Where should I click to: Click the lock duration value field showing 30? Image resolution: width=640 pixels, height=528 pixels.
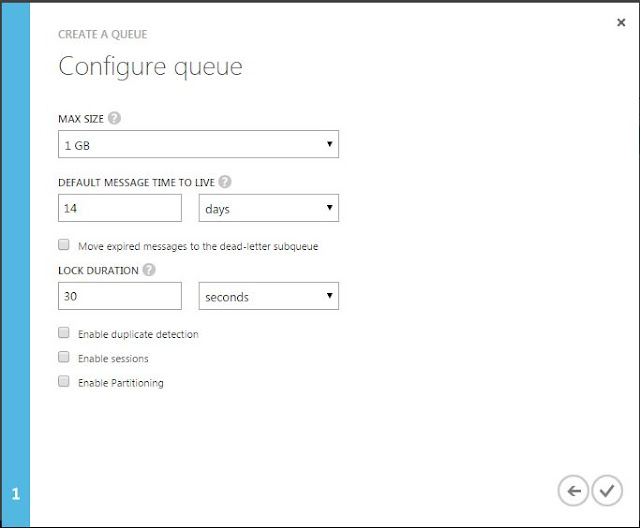point(119,296)
